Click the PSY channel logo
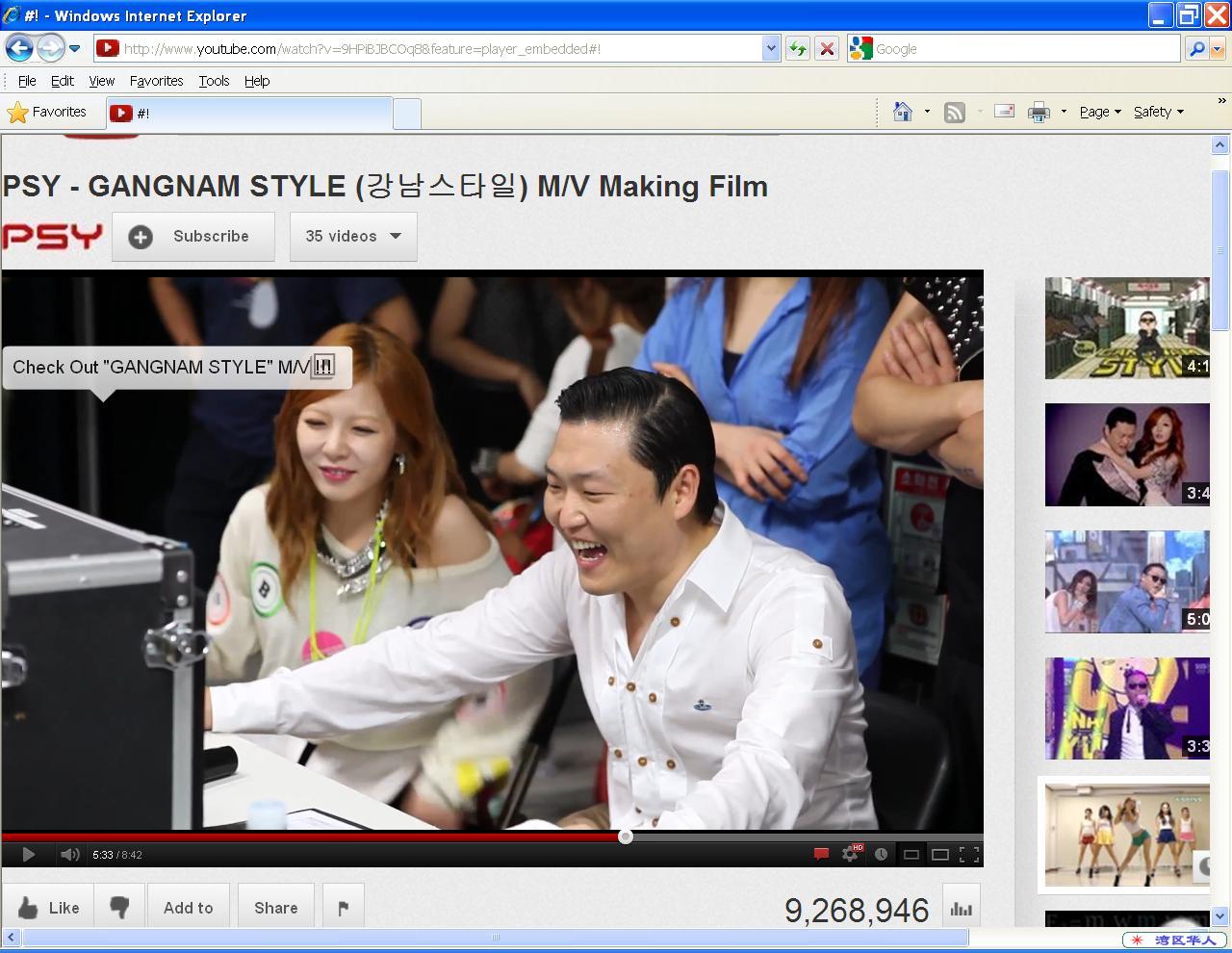Screen dimensions: 1232x953 point(52,236)
